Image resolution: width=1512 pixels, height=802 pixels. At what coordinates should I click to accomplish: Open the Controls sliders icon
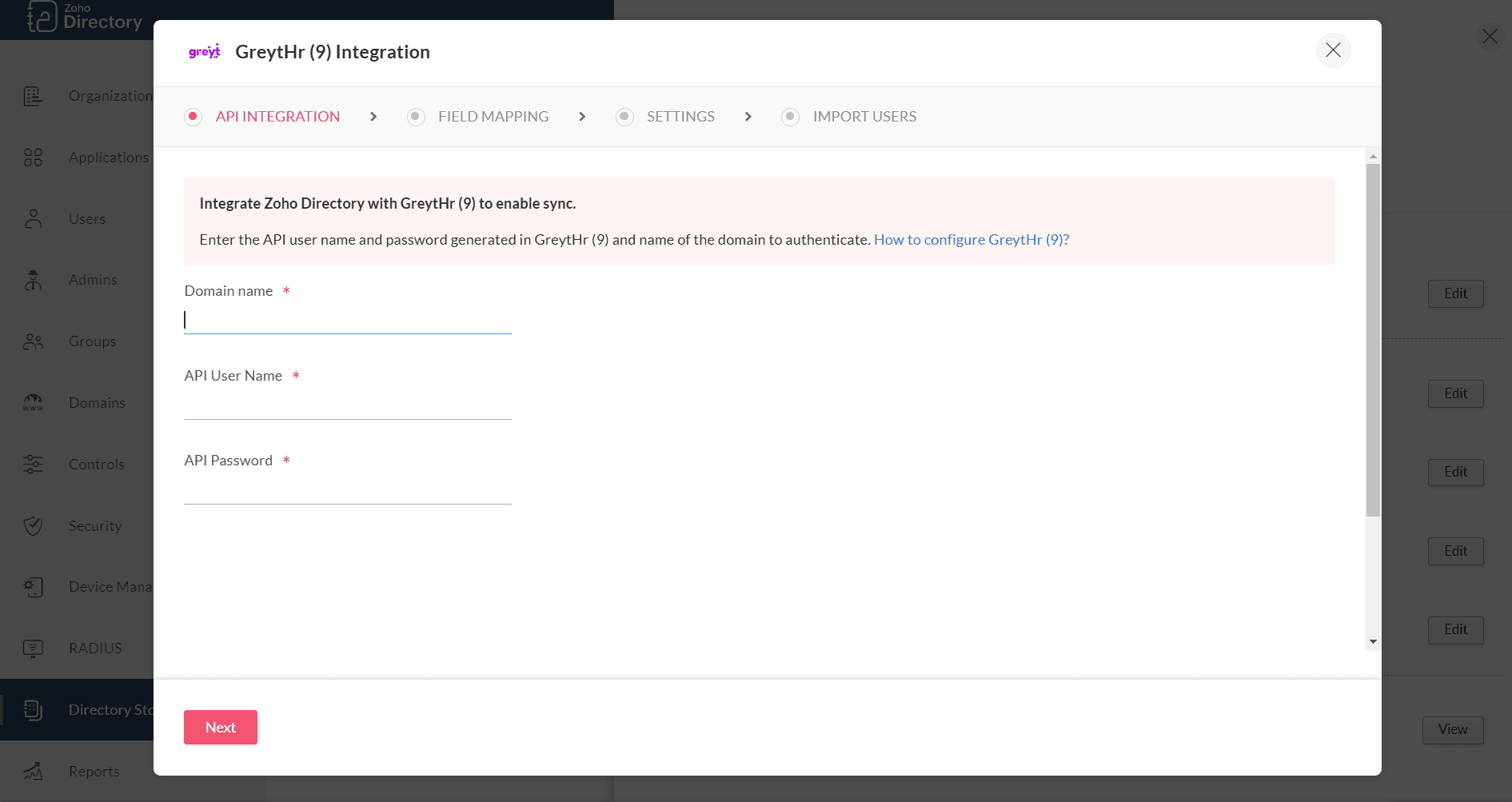point(33,465)
